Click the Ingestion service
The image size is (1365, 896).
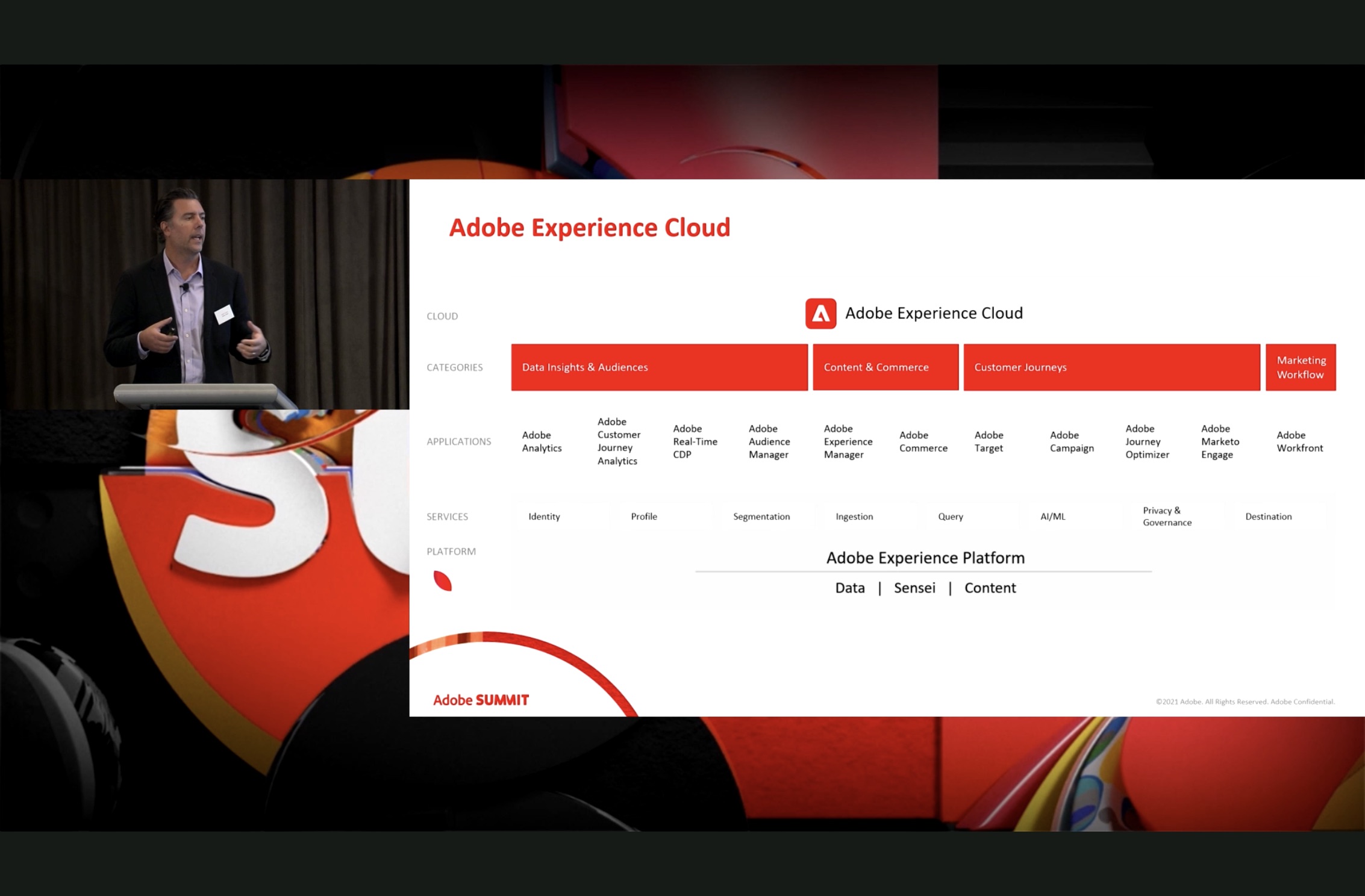pos(854,517)
